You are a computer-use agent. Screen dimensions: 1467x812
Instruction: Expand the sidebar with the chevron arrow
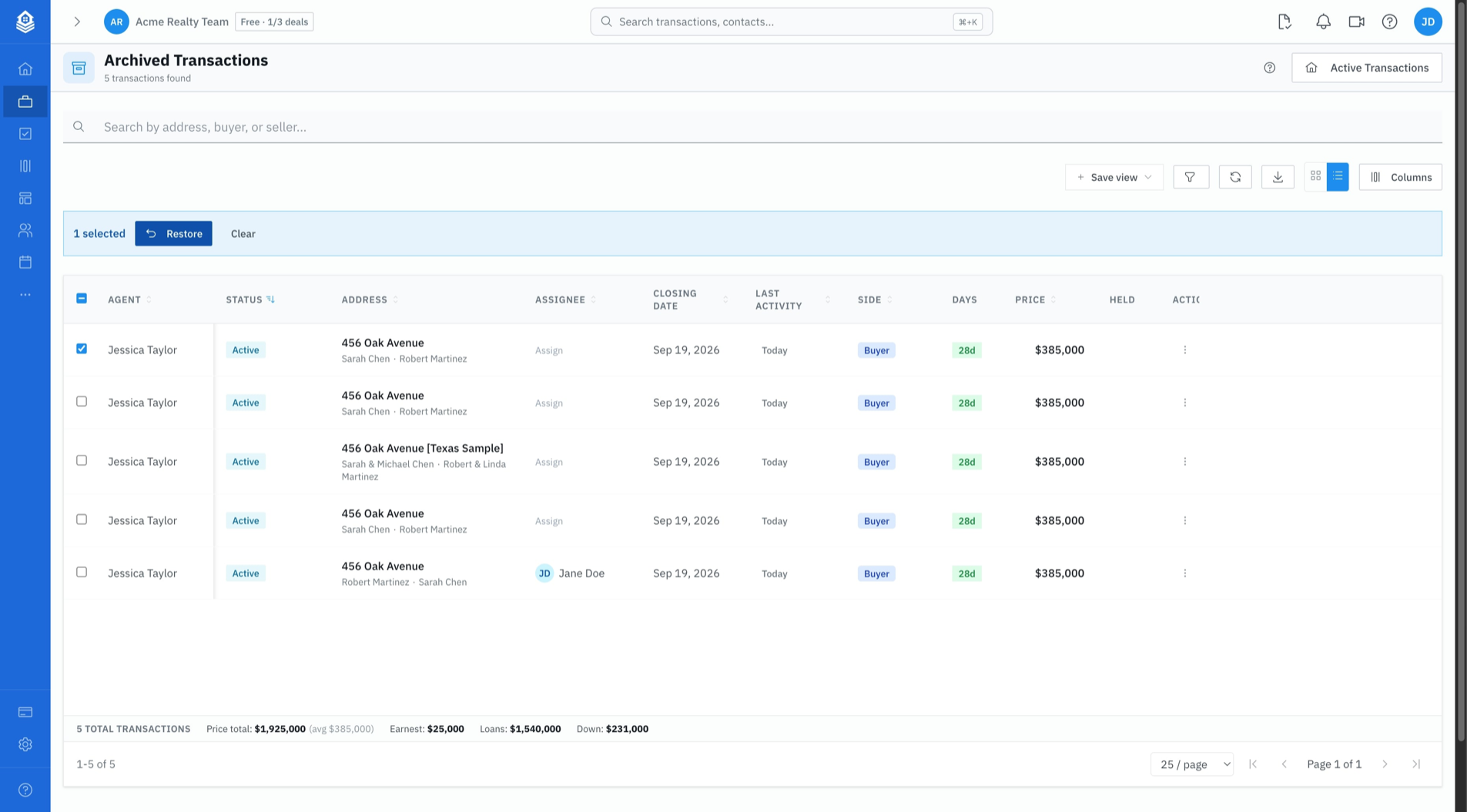click(77, 22)
